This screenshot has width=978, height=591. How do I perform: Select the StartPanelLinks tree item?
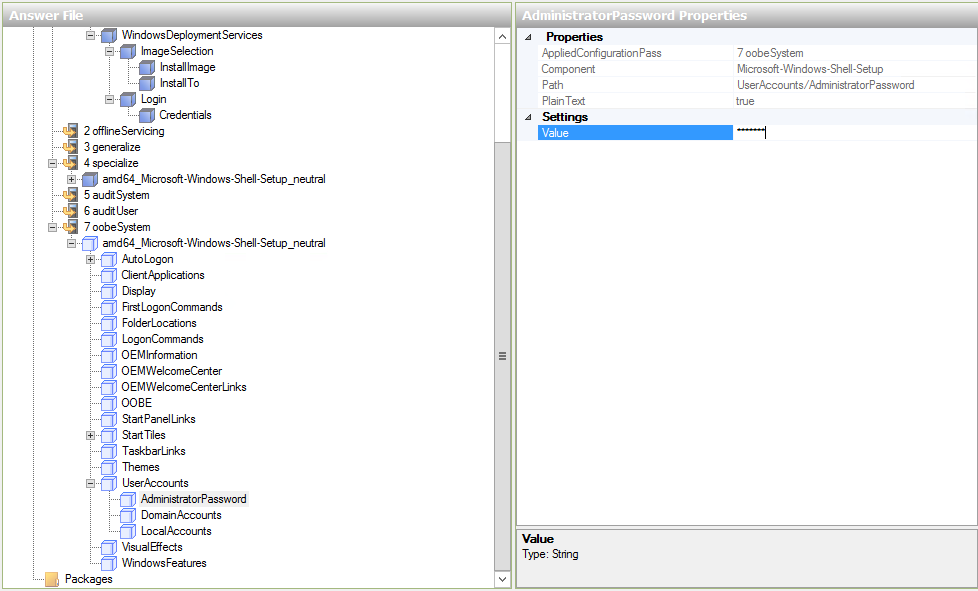click(x=158, y=419)
